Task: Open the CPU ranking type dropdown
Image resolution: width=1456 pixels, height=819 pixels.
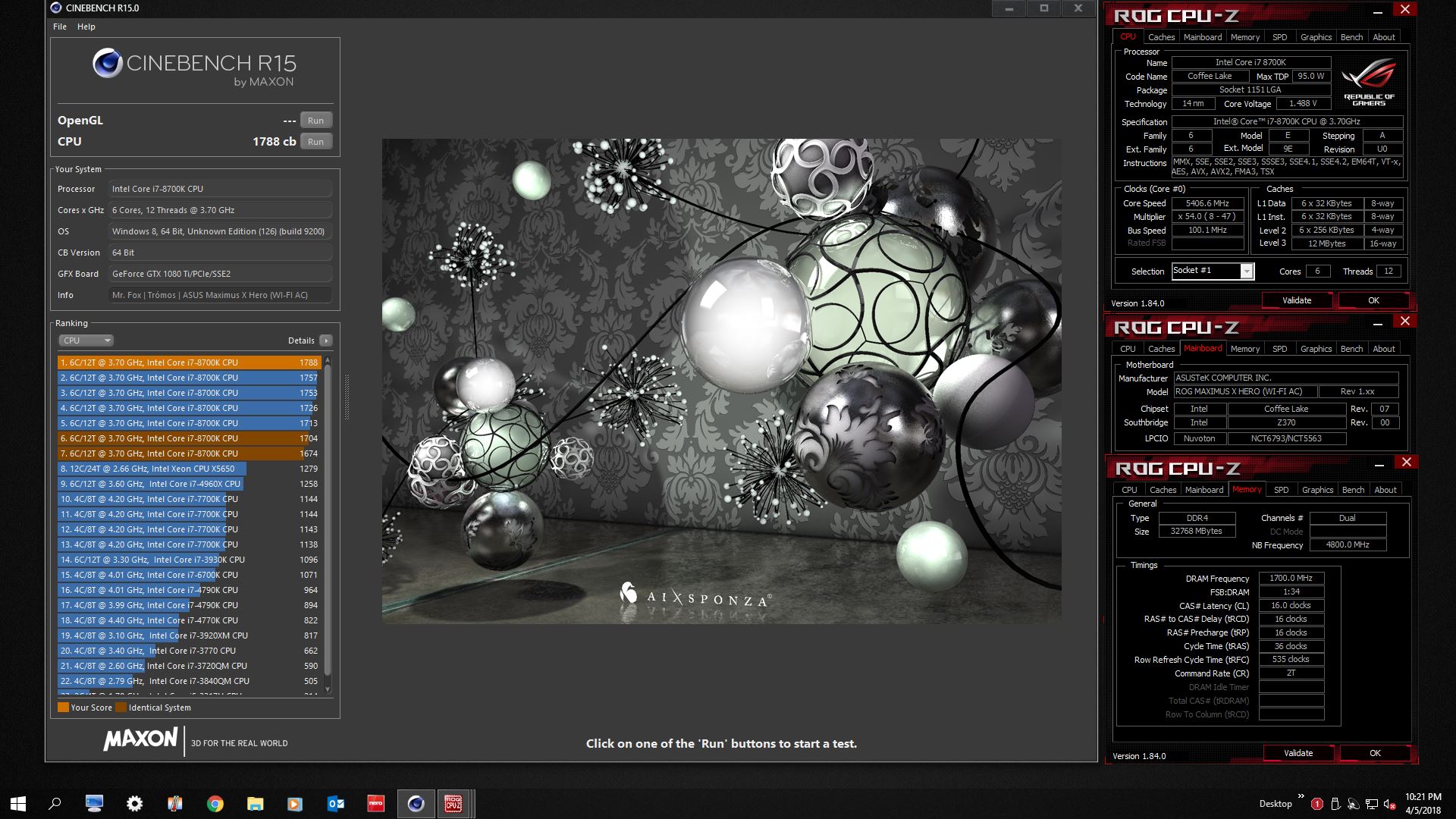Action: pyautogui.click(x=86, y=340)
